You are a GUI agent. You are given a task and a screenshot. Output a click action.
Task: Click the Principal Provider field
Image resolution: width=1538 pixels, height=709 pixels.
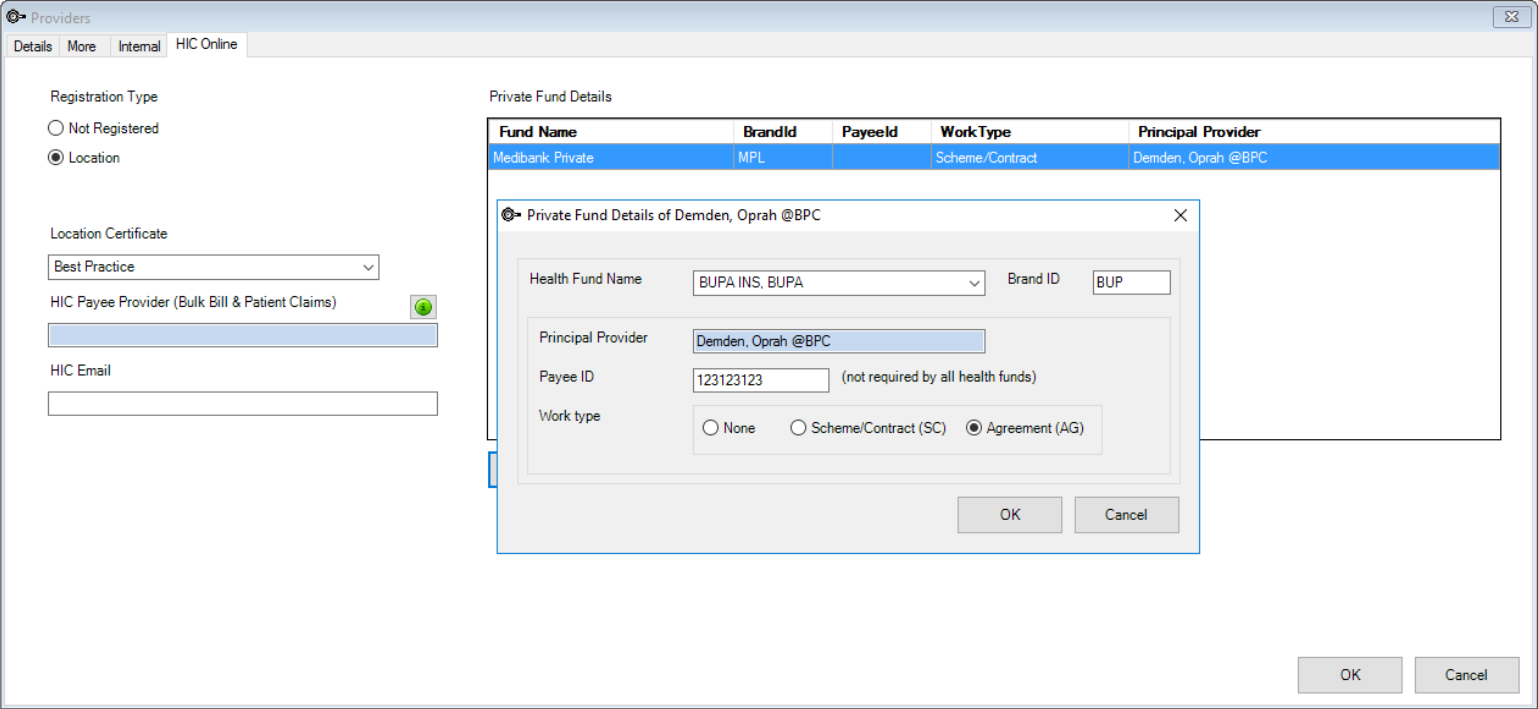(839, 342)
